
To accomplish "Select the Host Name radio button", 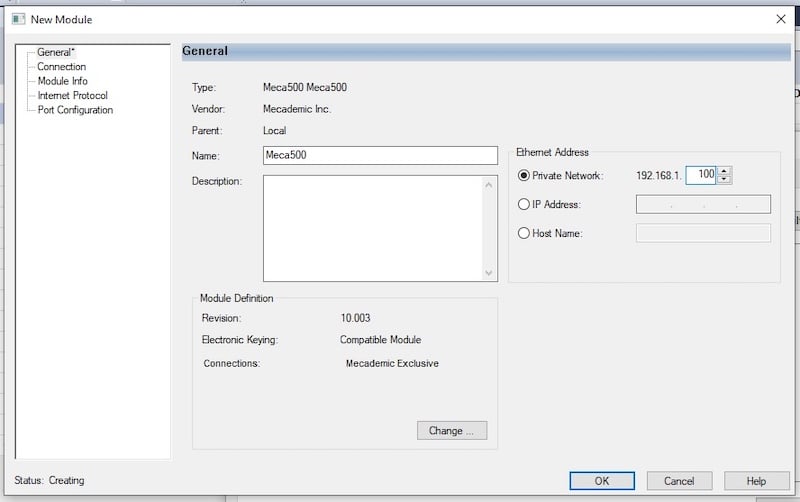I will [523, 233].
